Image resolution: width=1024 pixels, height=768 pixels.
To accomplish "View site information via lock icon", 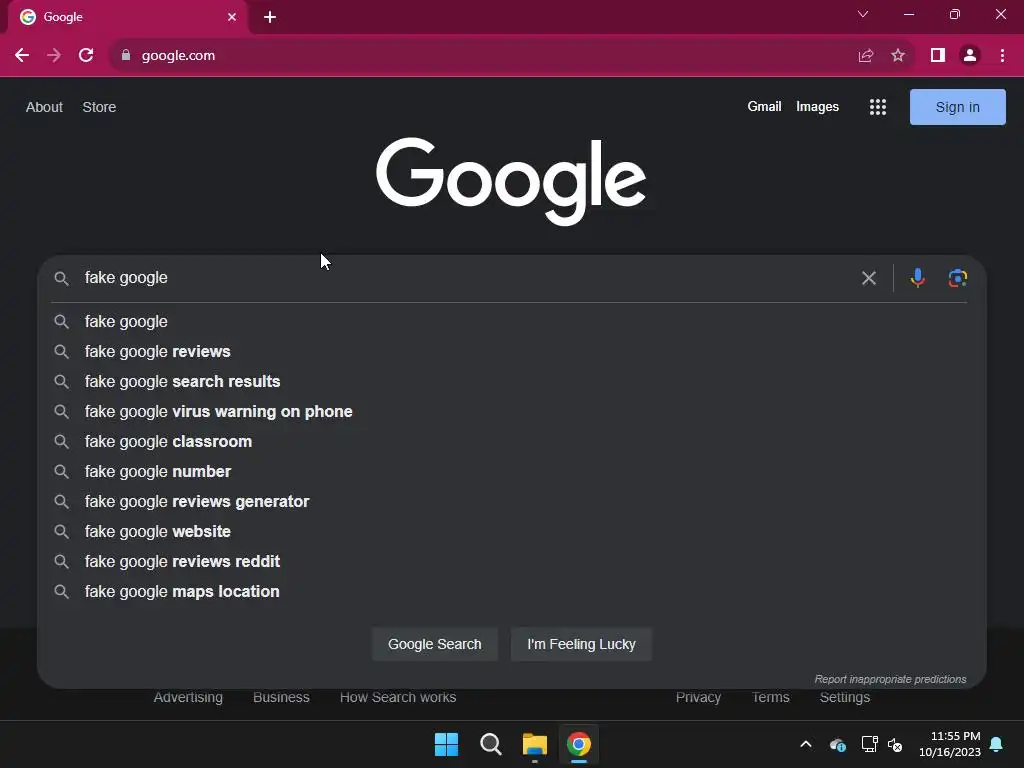I will 126,56.
